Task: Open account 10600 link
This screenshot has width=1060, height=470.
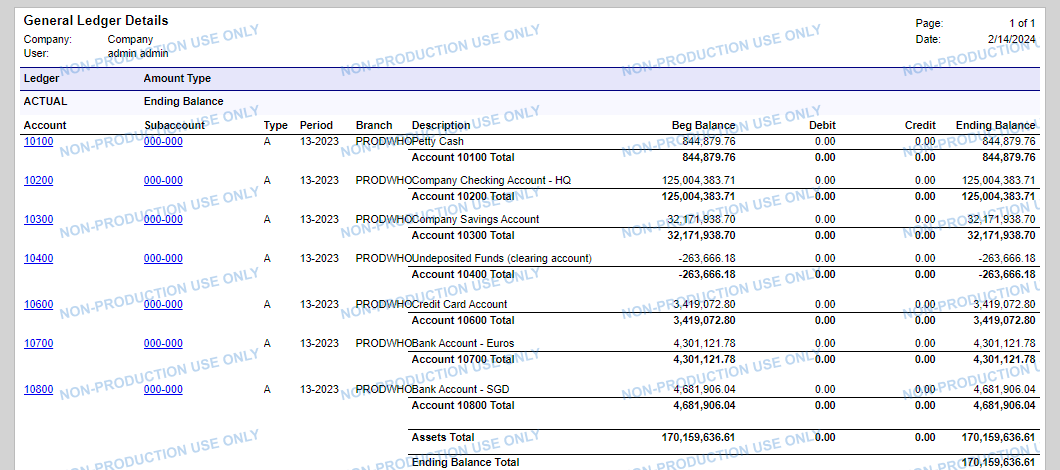Action: click(x=38, y=305)
